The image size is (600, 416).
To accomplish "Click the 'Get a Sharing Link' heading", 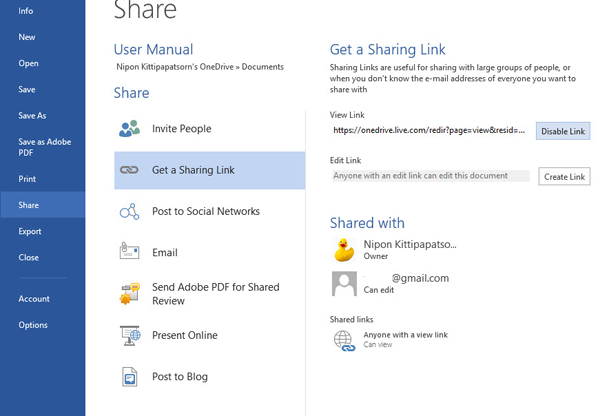I will click(x=388, y=50).
